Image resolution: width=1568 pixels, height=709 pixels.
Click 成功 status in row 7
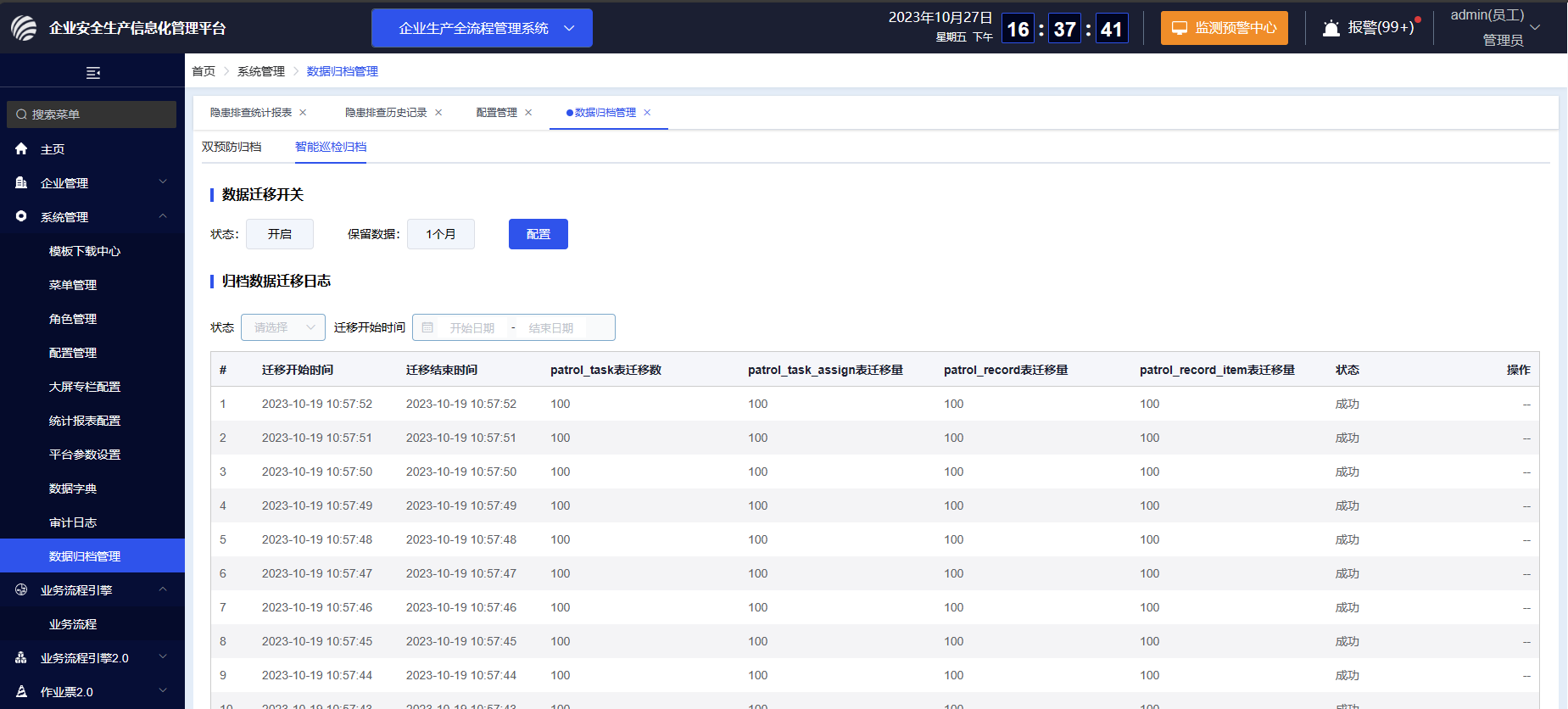coord(1348,607)
